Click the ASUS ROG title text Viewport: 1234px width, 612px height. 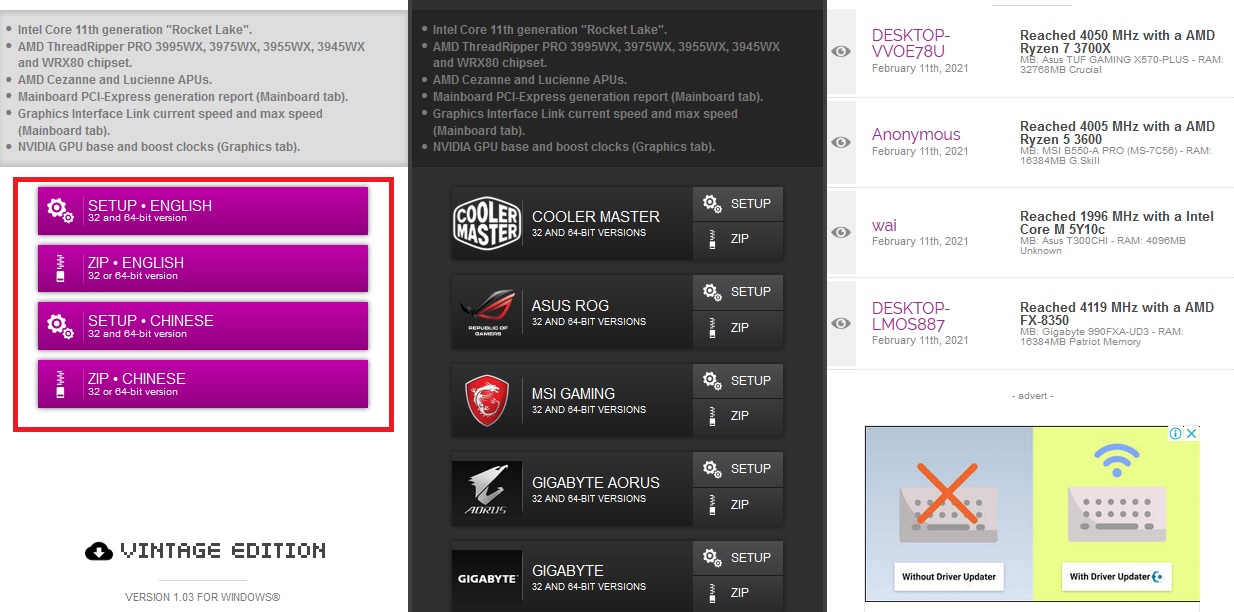pos(570,306)
